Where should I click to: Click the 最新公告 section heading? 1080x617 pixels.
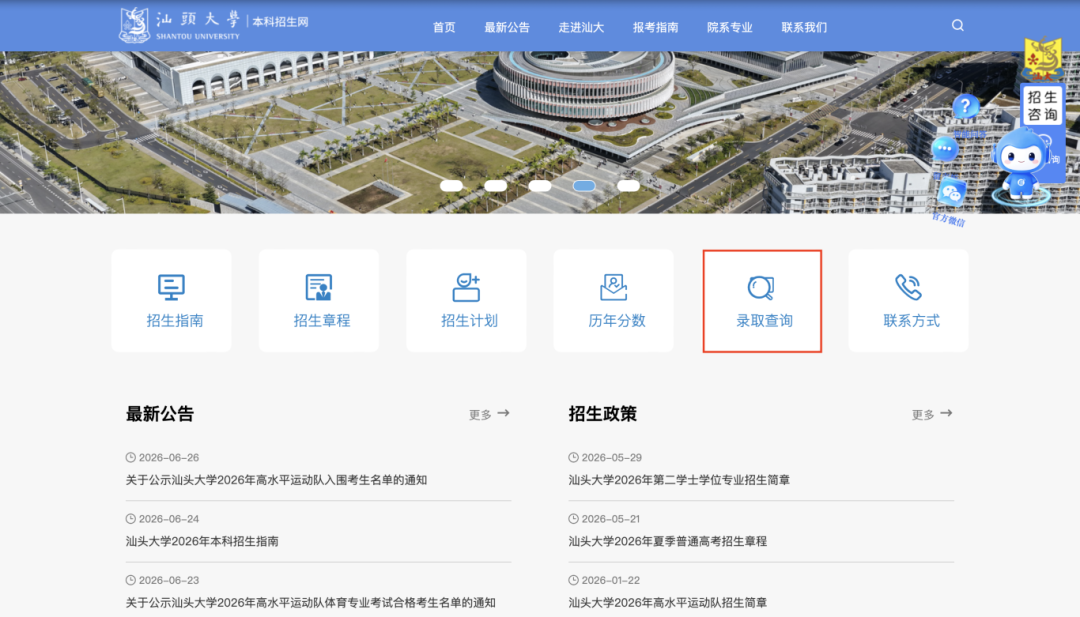point(160,414)
